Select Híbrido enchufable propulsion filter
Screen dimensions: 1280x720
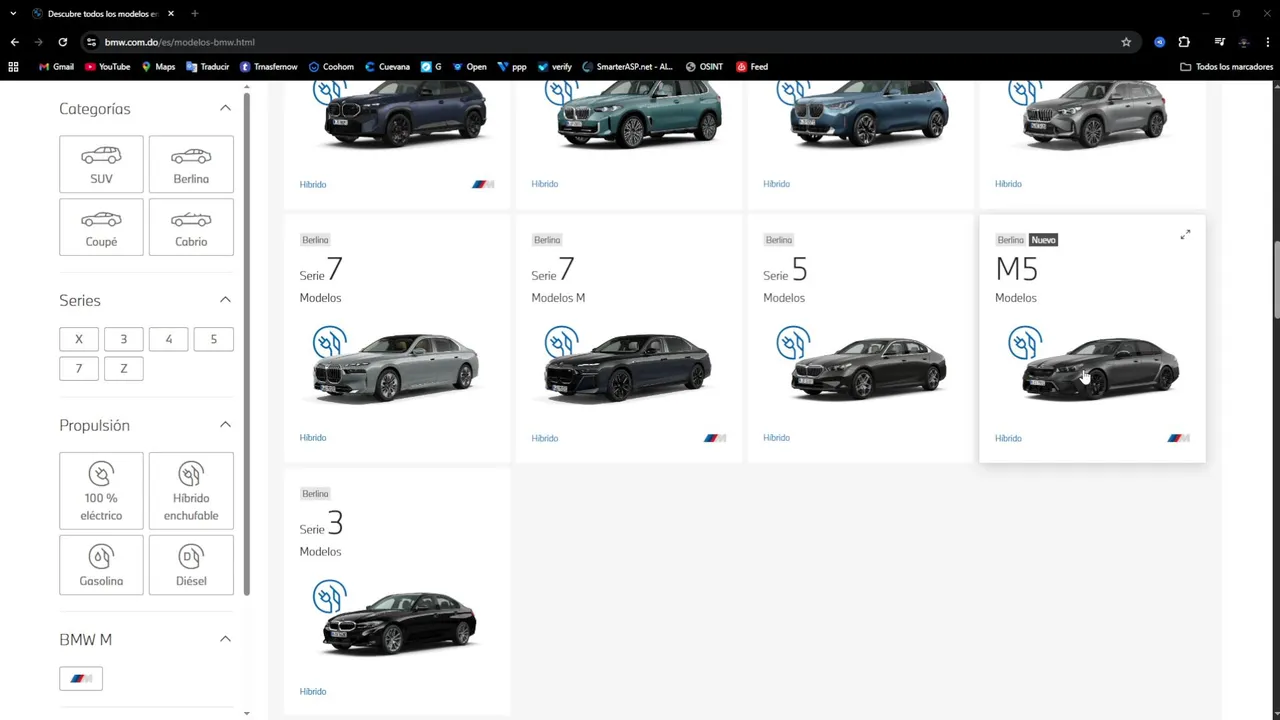(x=191, y=490)
